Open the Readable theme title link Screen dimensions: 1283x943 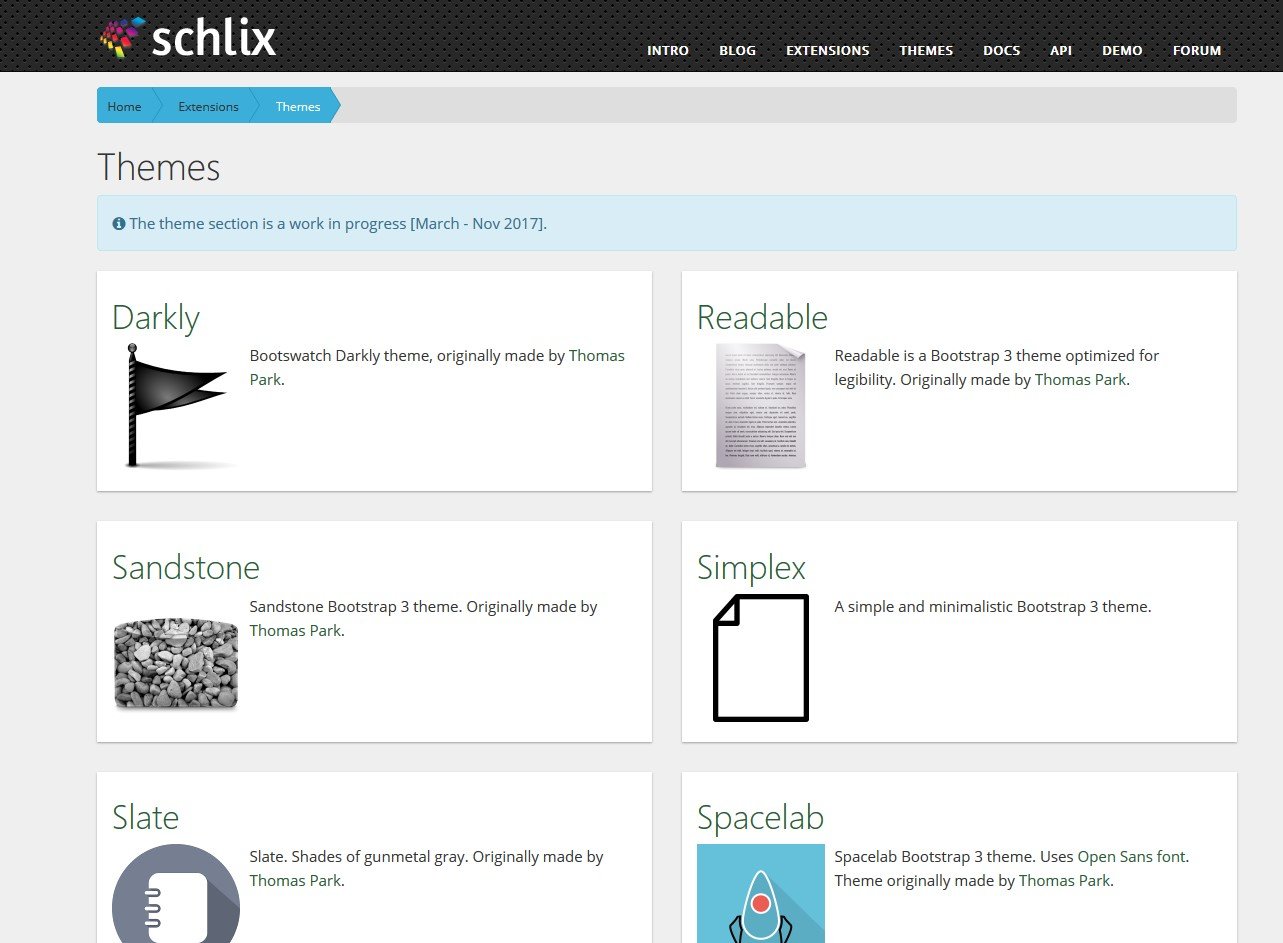point(762,317)
